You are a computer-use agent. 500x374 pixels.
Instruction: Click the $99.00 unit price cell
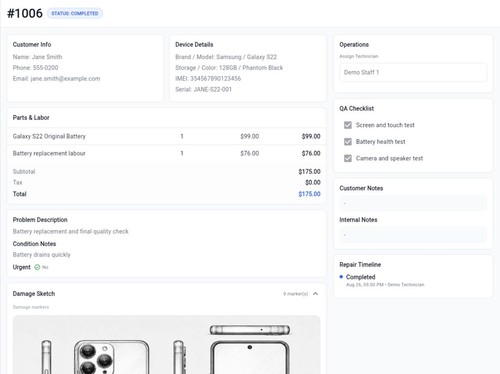pyautogui.click(x=249, y=136)
